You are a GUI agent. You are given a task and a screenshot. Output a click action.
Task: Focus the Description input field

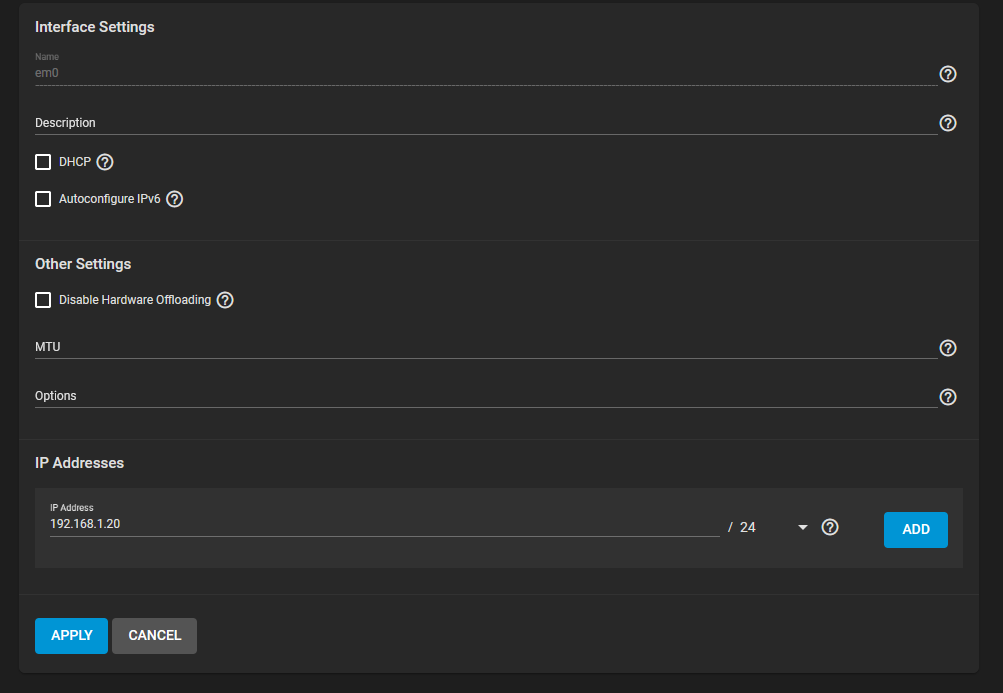(x=486, y=123)
